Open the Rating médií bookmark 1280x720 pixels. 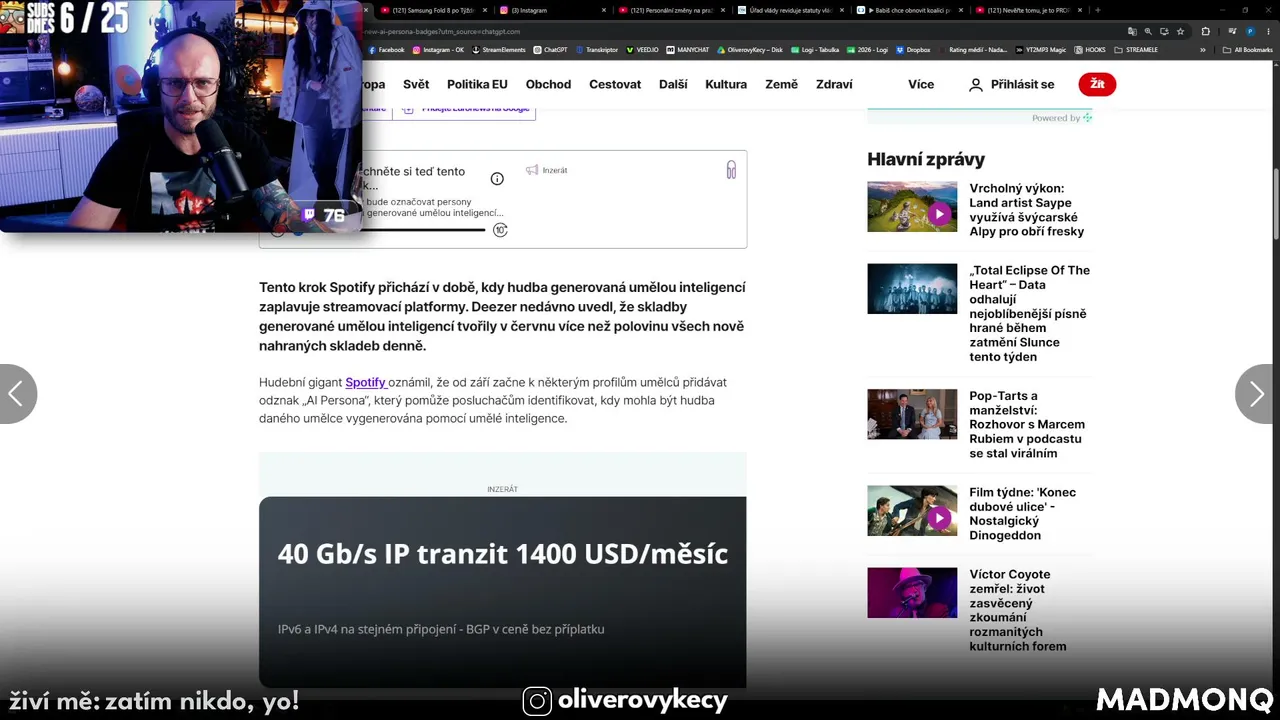pyautogui.click(x=973, y=49)
